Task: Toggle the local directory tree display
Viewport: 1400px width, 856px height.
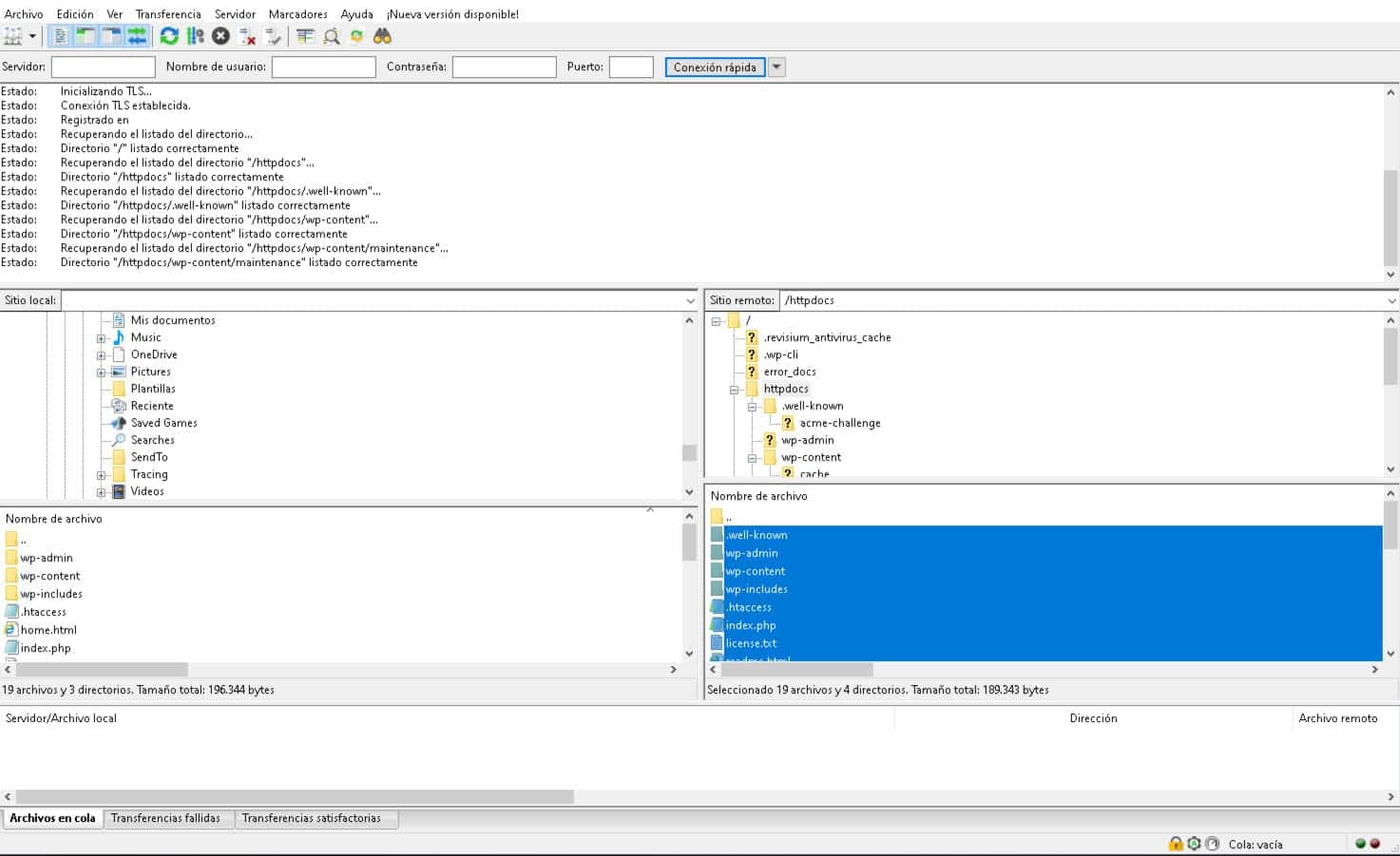Action: pos(86,36)
